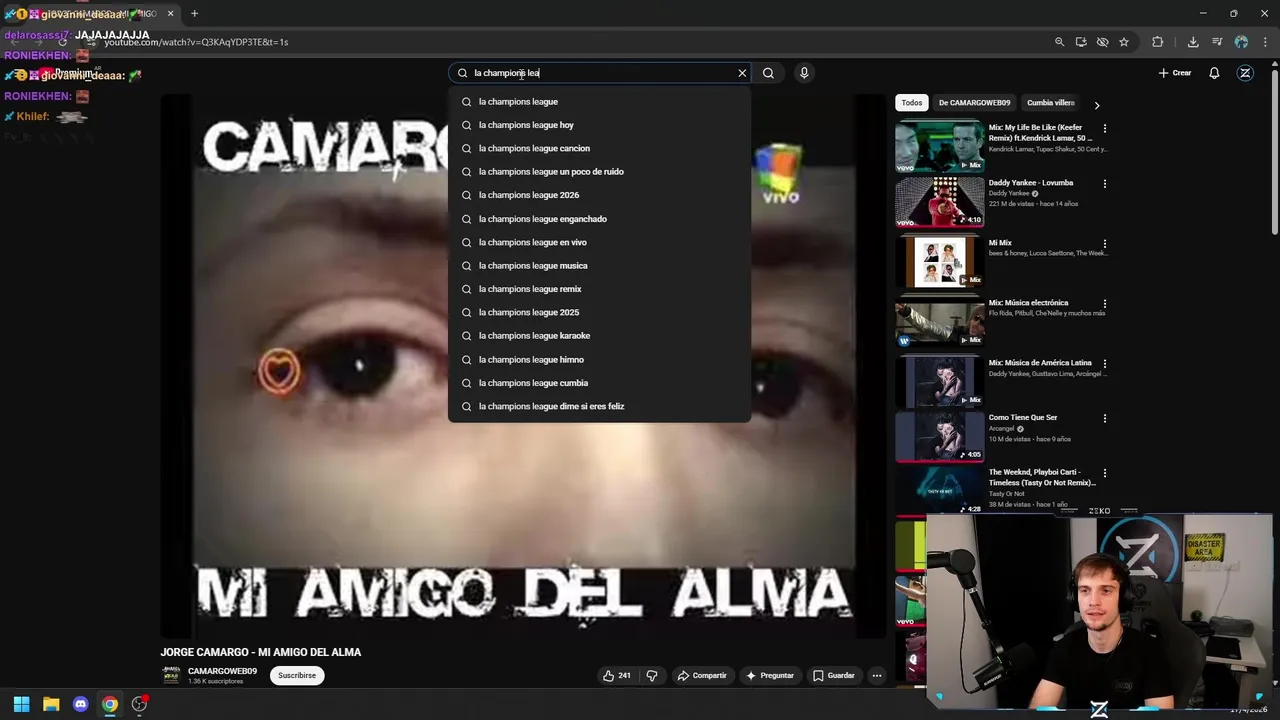Select 'la champions league dime si eres feliz'
The height and width of the screenshot is (720, 1280).
(599, 407)
